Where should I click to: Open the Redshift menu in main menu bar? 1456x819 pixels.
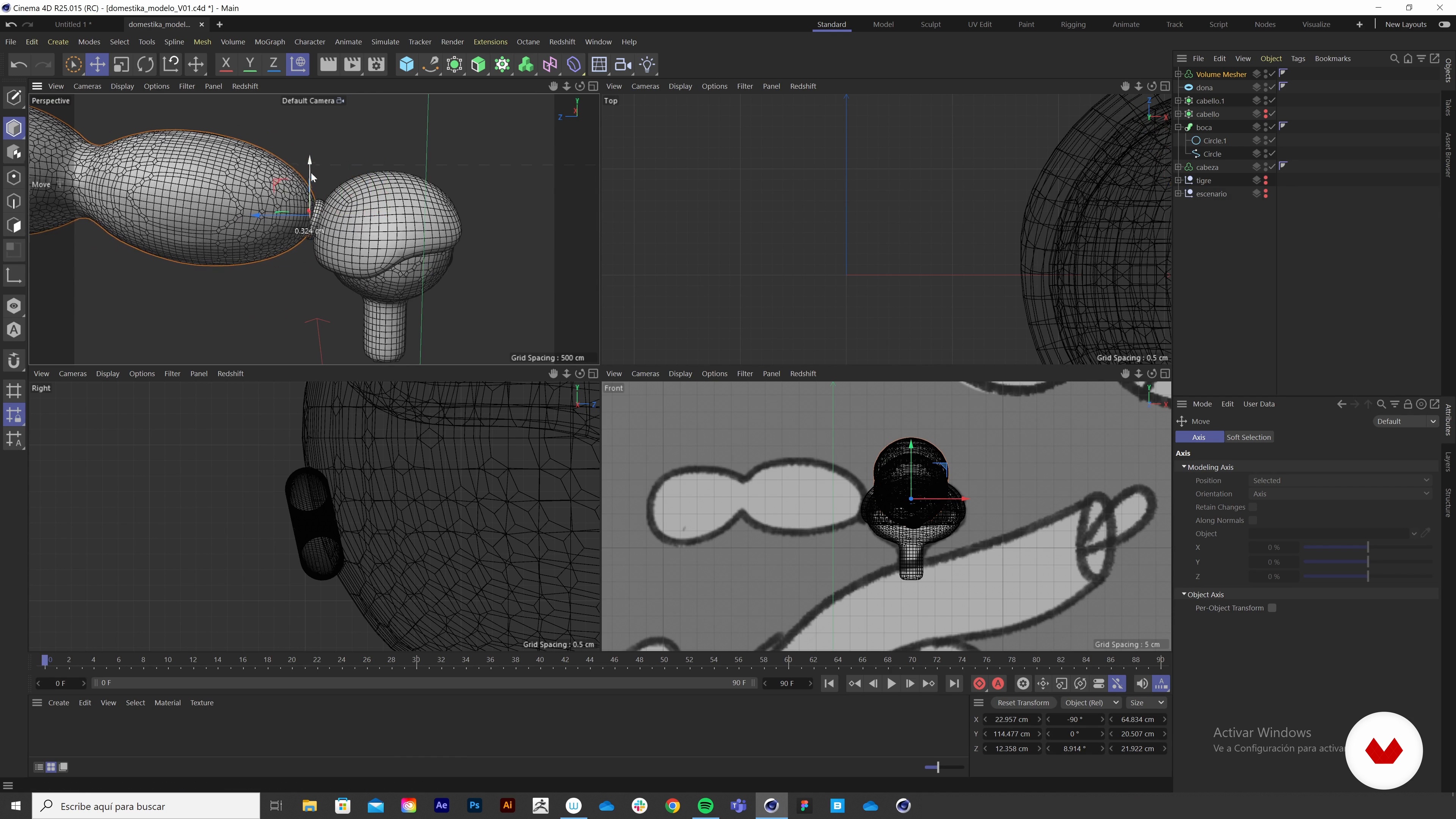point(562,42)
